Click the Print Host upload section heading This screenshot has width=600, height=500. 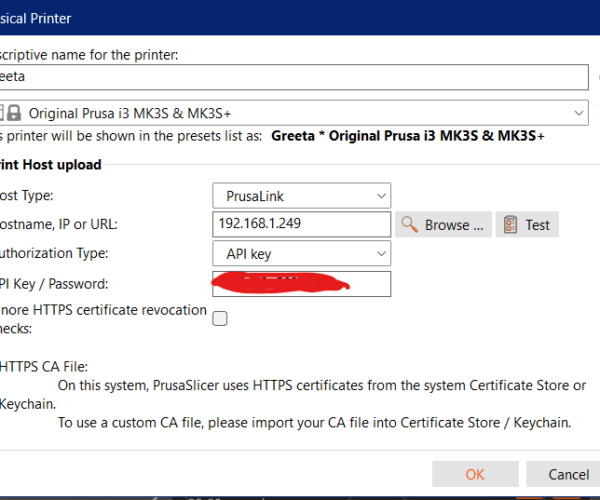[51, 164]
